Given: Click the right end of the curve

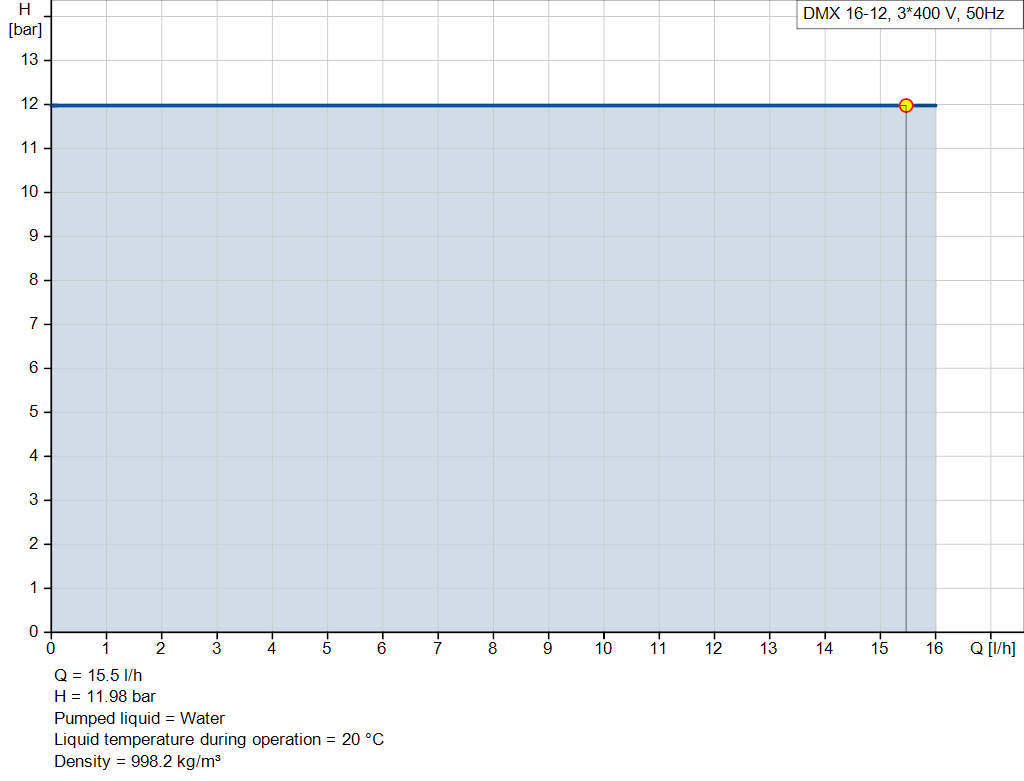Looking at the screenshot, I should point(933,104).
